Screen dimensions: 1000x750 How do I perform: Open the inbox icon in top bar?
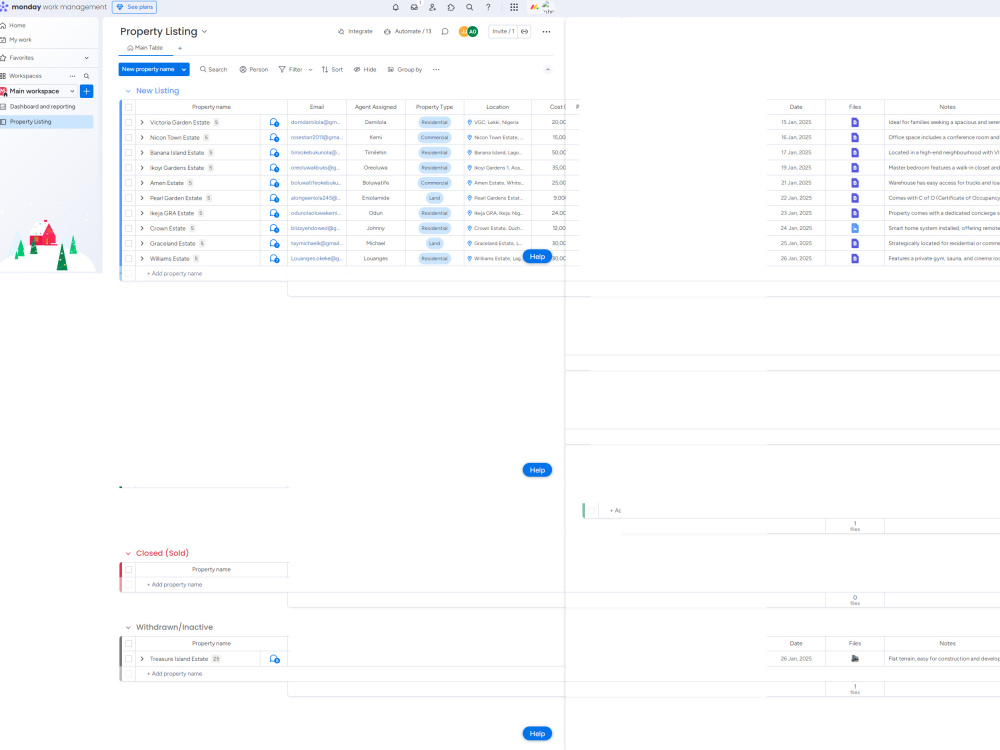click(x=415, y=8)
